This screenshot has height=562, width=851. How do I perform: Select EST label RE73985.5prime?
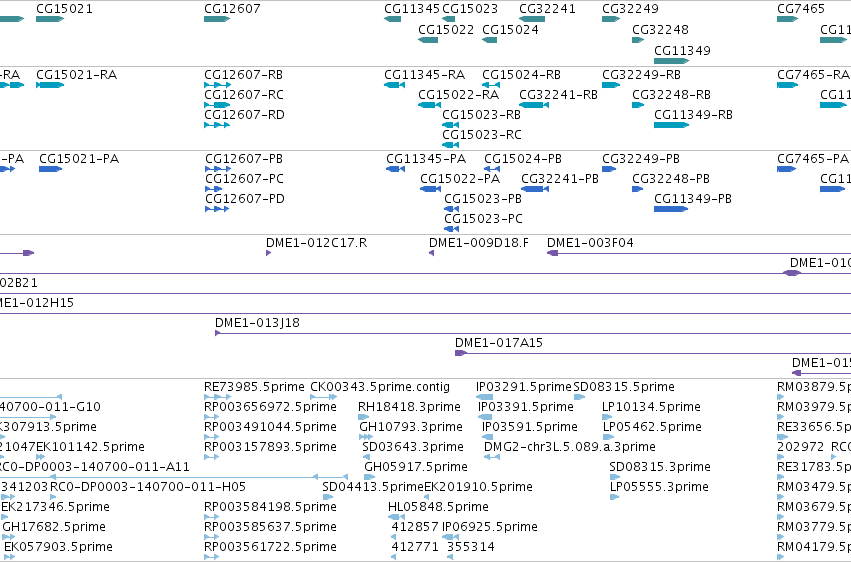pos(254,387)
